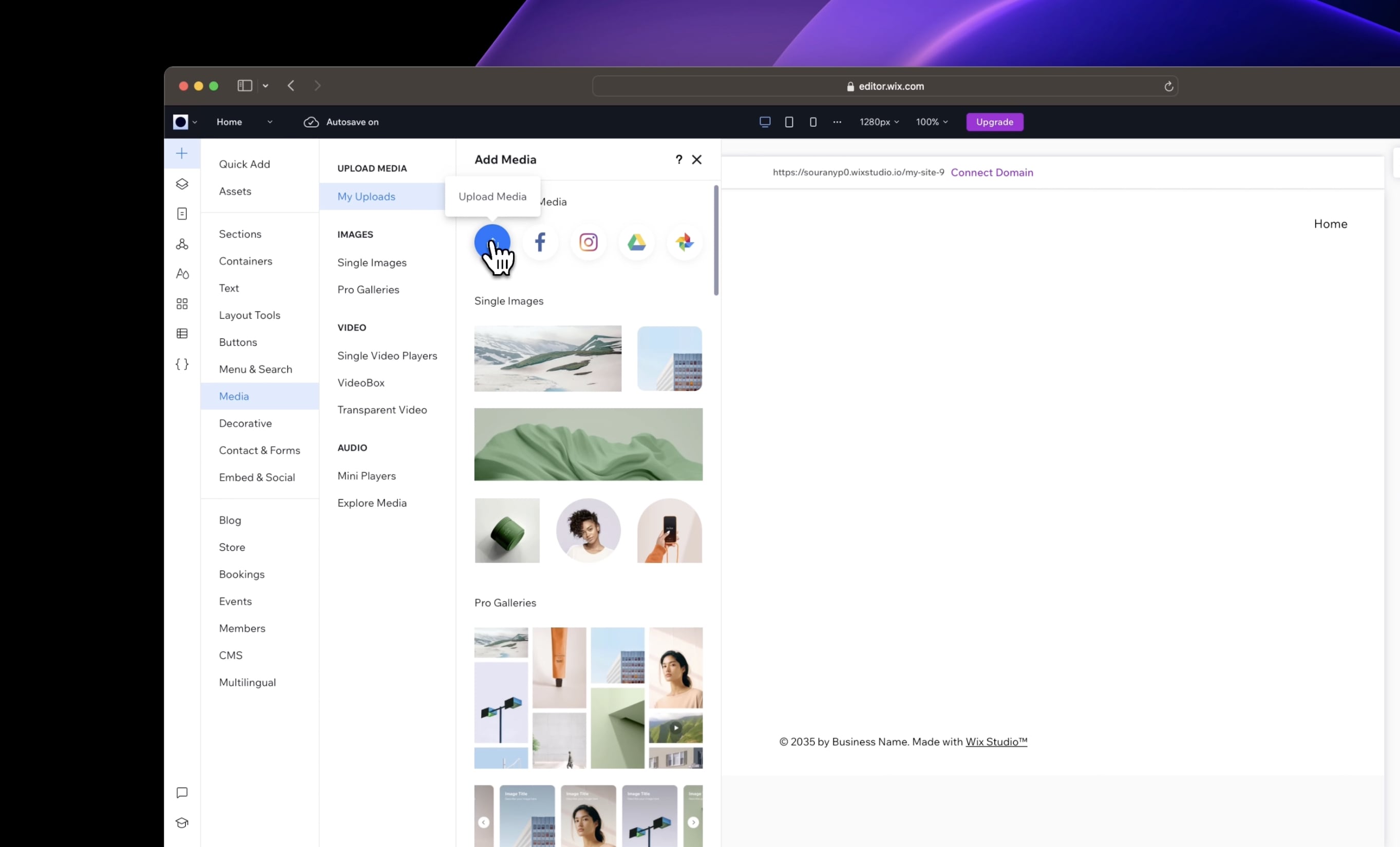Click the Wix Studio footer link

(x=997, y=742)
